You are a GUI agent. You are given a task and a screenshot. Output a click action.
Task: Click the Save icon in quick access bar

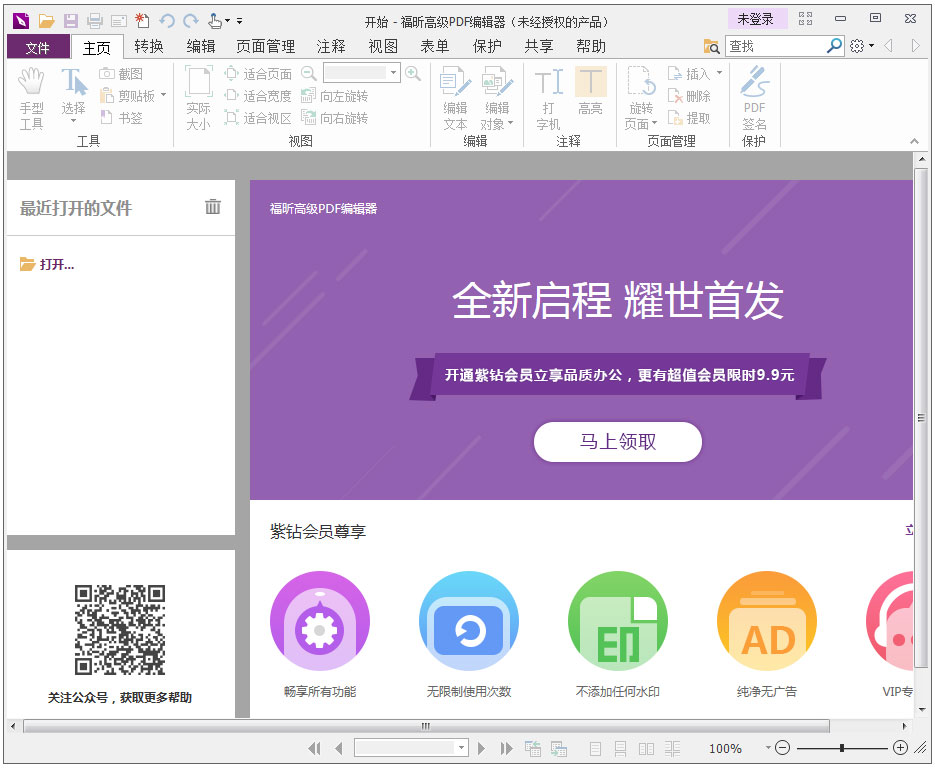[71, 21]
